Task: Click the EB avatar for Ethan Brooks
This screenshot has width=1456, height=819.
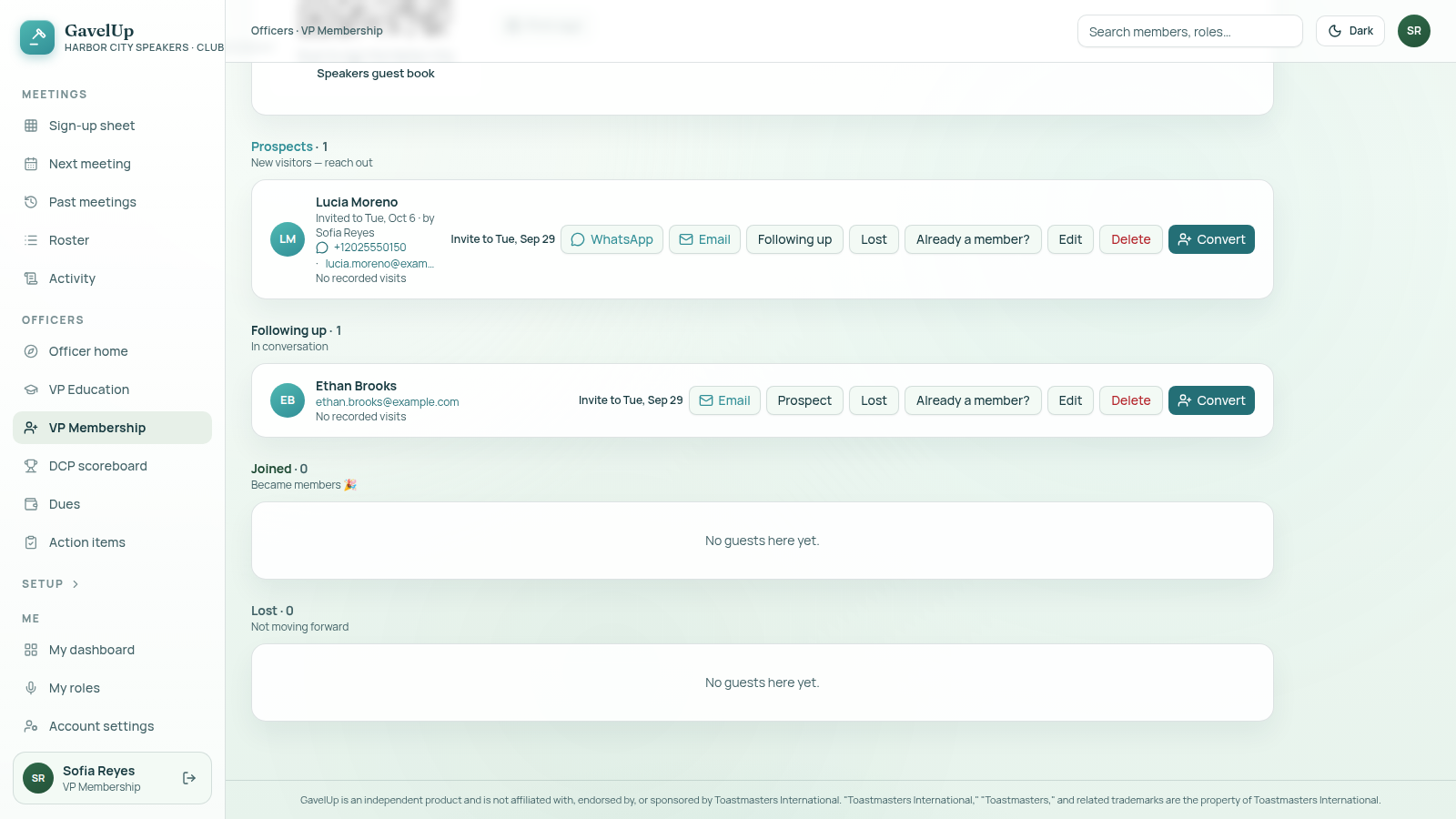Action: 288,400
